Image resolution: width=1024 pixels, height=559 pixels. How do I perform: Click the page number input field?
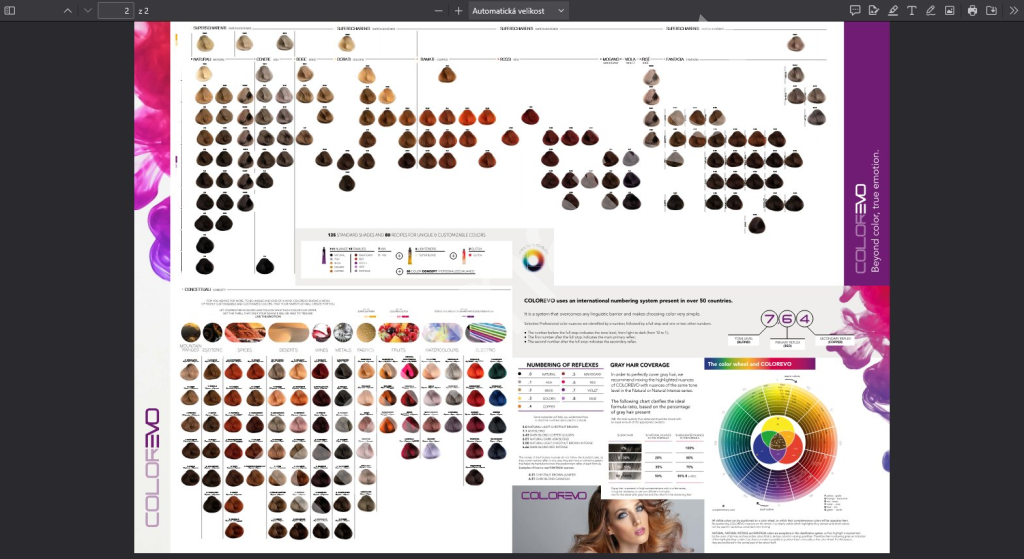(115, 10)
